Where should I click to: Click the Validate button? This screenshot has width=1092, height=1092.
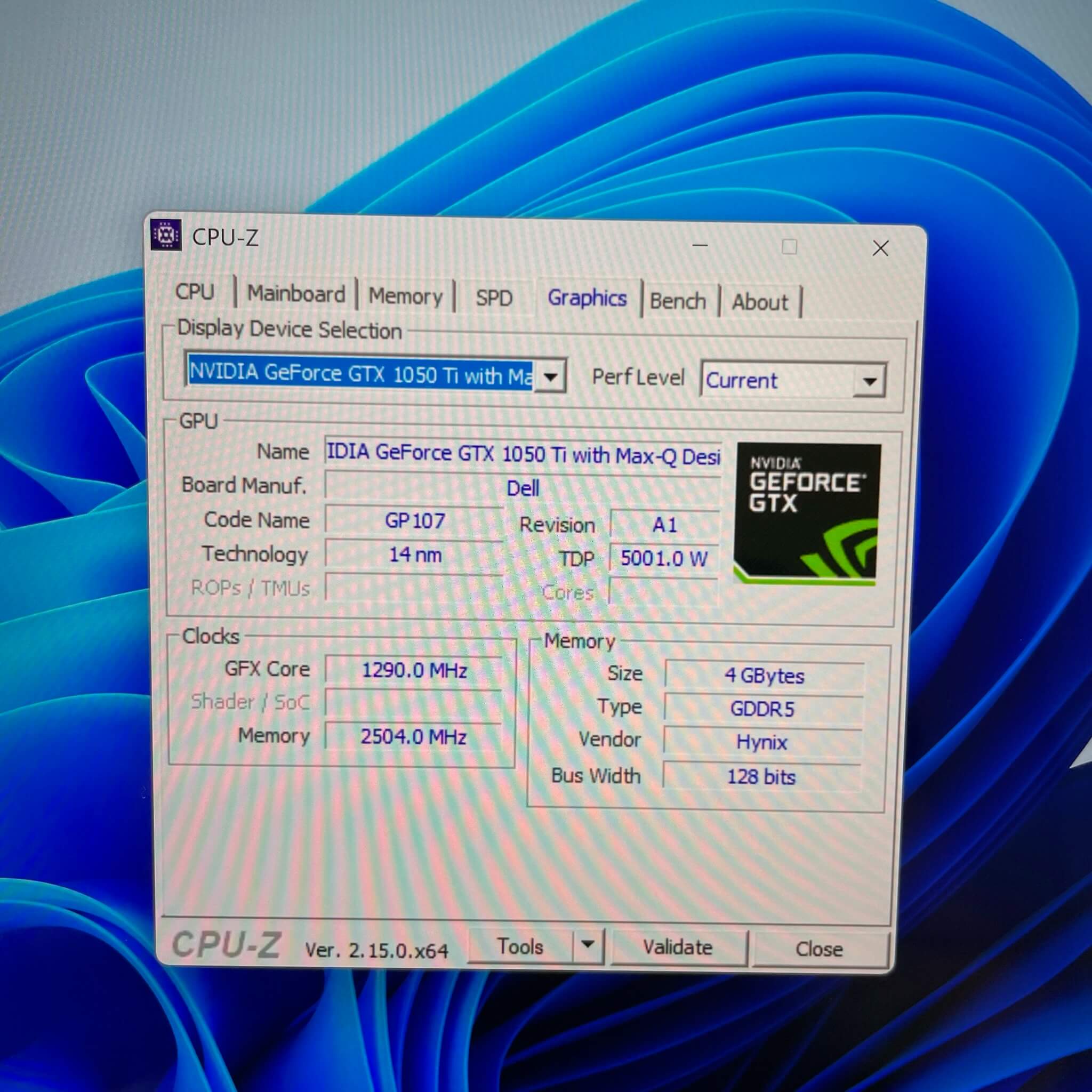point(678,948)
